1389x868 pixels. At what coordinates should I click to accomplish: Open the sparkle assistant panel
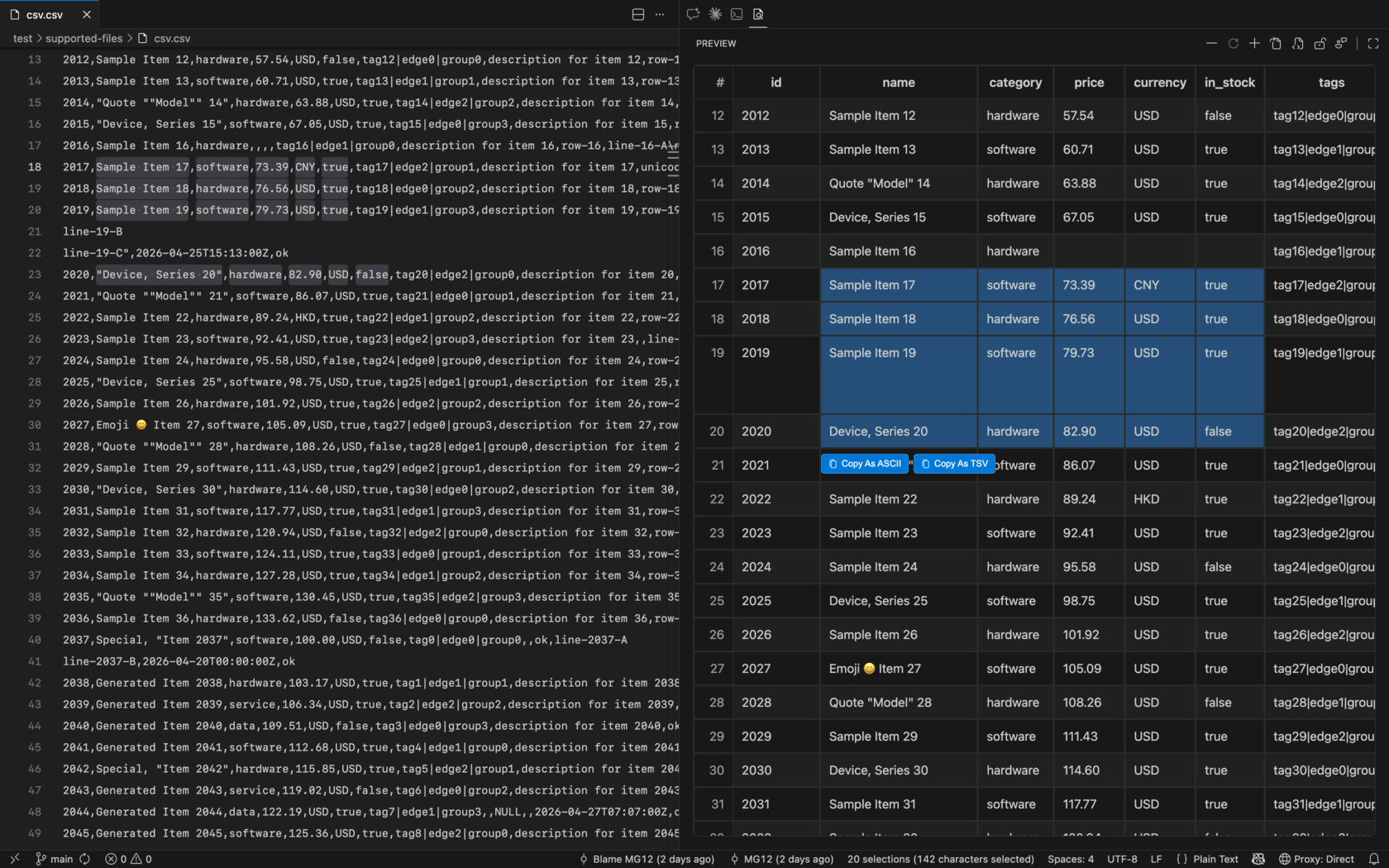(x=715, y=14)
